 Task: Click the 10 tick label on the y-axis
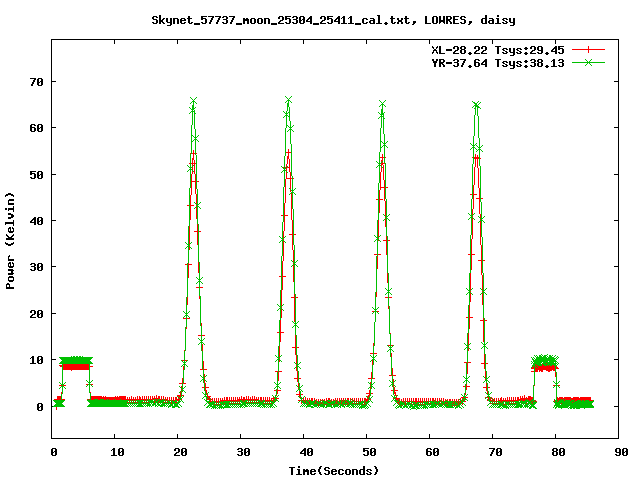click(39, 360)
